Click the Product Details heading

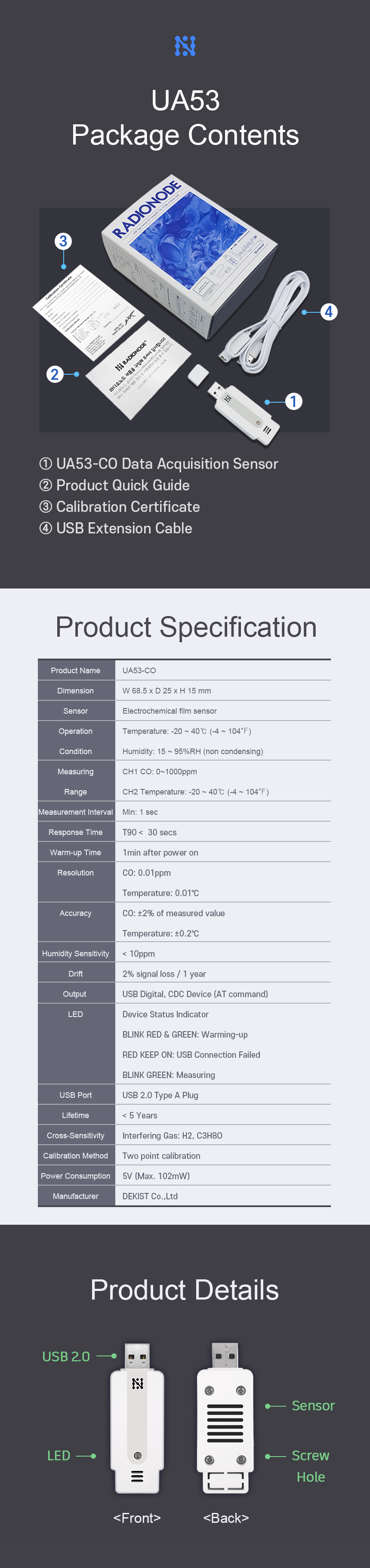185,1289
